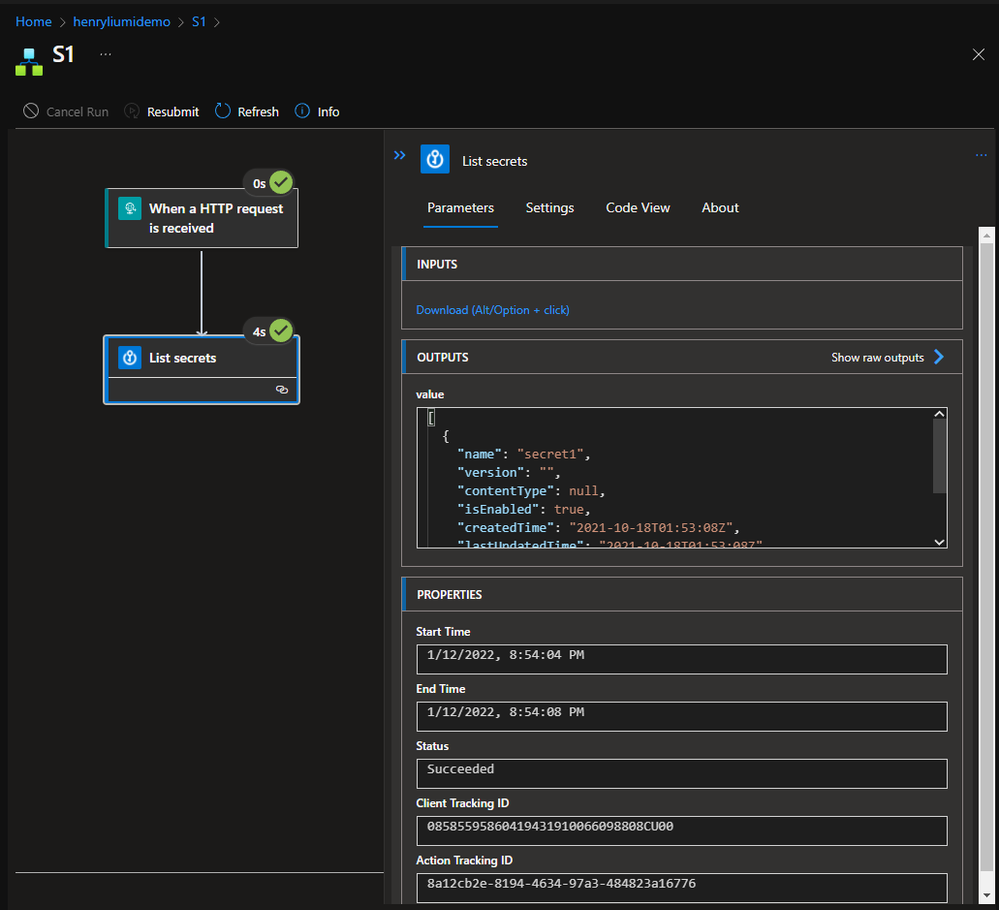Click Show raw outputs

pos(877,358)
